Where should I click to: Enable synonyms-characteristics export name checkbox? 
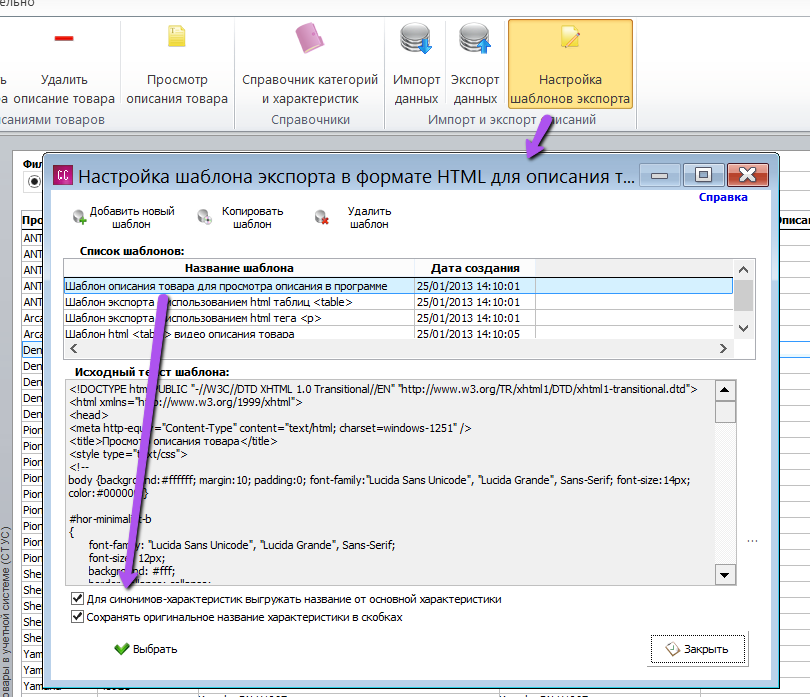77,599
